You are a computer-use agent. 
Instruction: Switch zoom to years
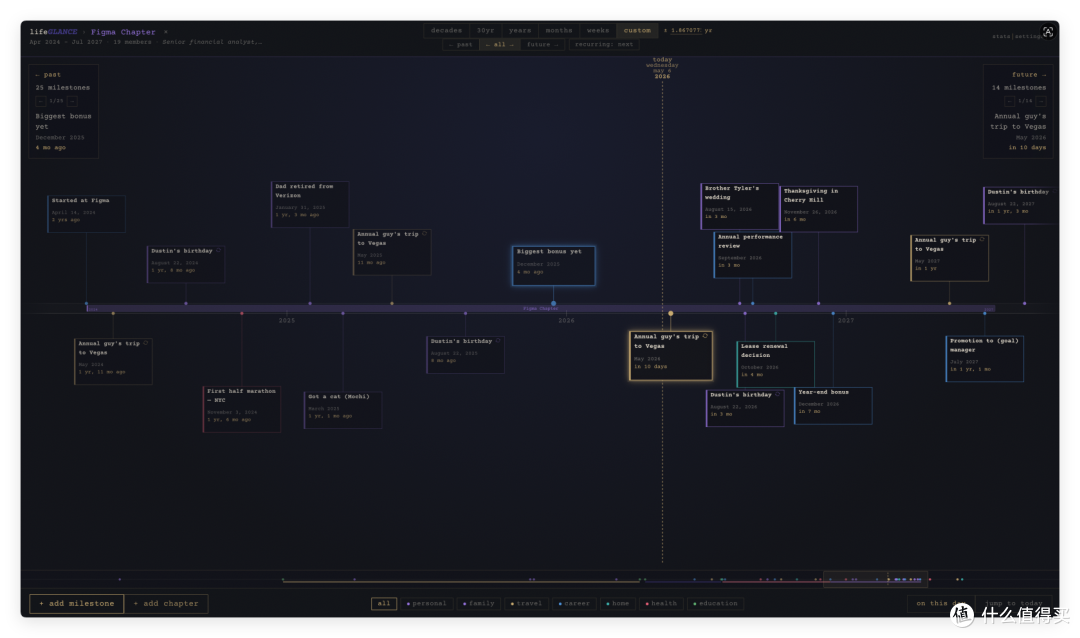pos(520,30)
